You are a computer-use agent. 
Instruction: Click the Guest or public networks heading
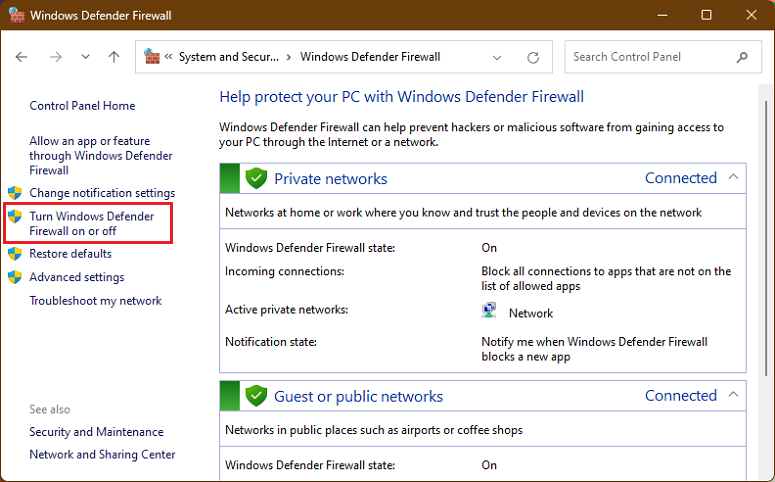point(358,396)
